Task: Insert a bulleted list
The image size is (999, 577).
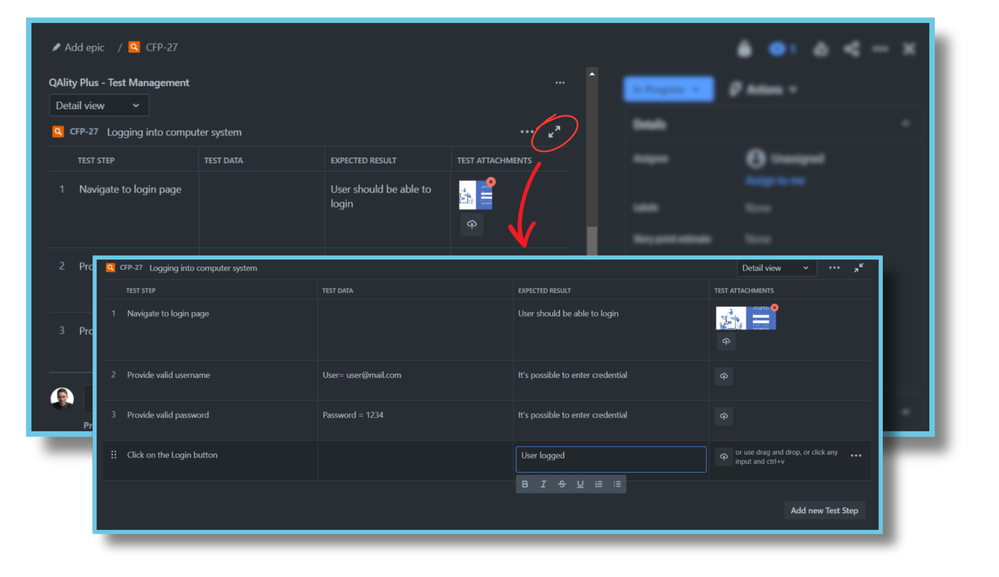Action: [617, 484]
